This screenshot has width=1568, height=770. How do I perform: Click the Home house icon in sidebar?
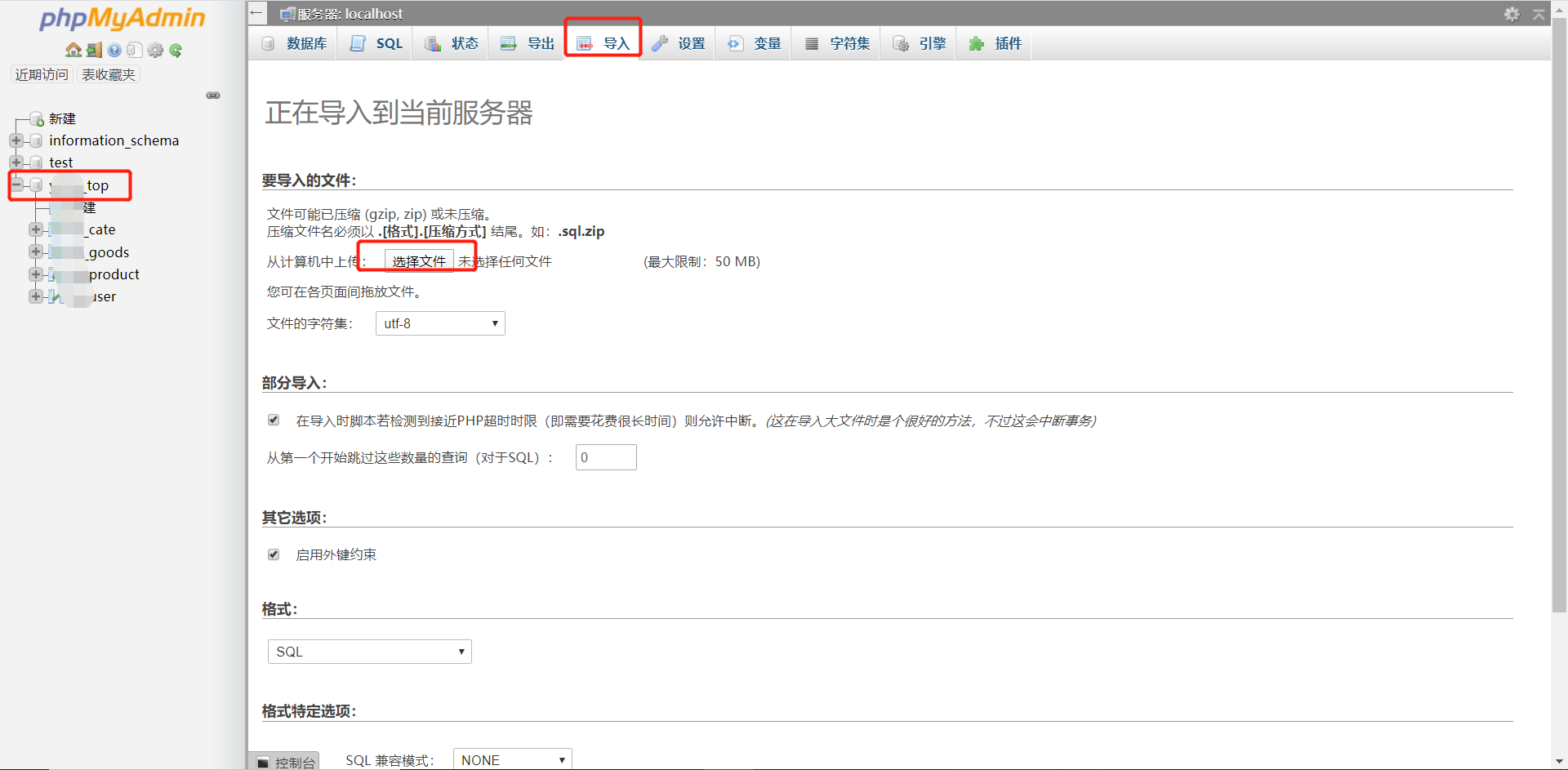(73, 50)
